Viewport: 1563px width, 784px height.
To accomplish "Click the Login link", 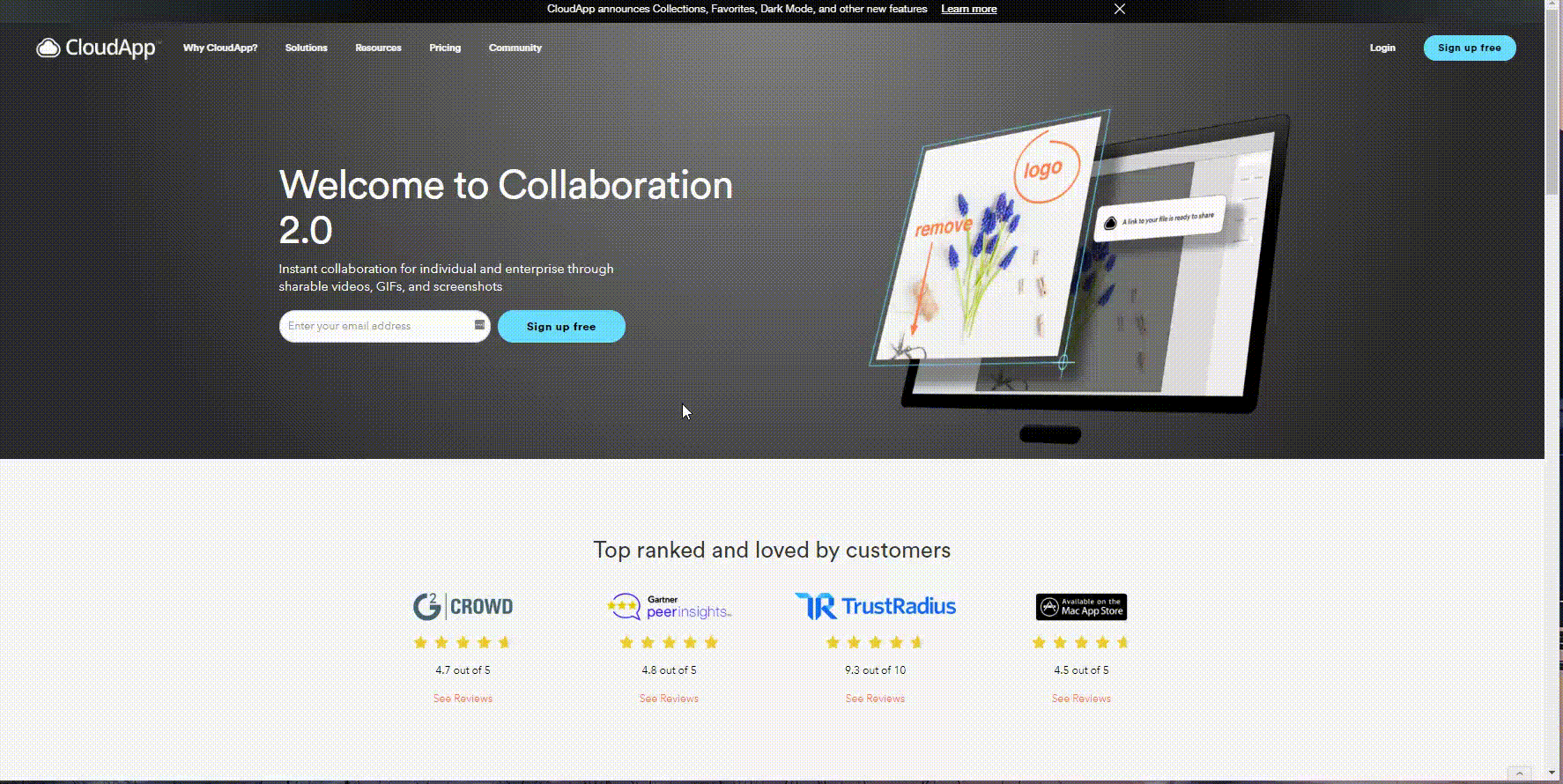I will click(1382, 48).
